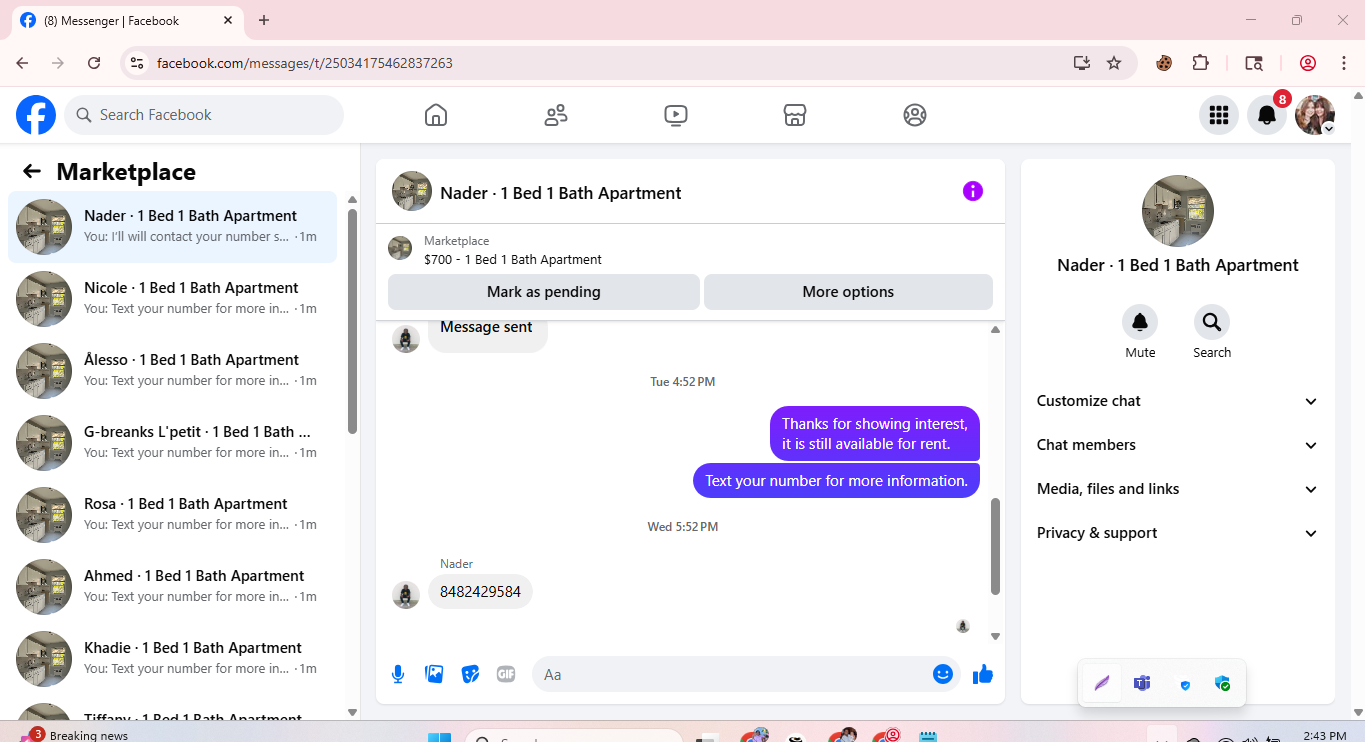Click More options button

coord(848,292)
